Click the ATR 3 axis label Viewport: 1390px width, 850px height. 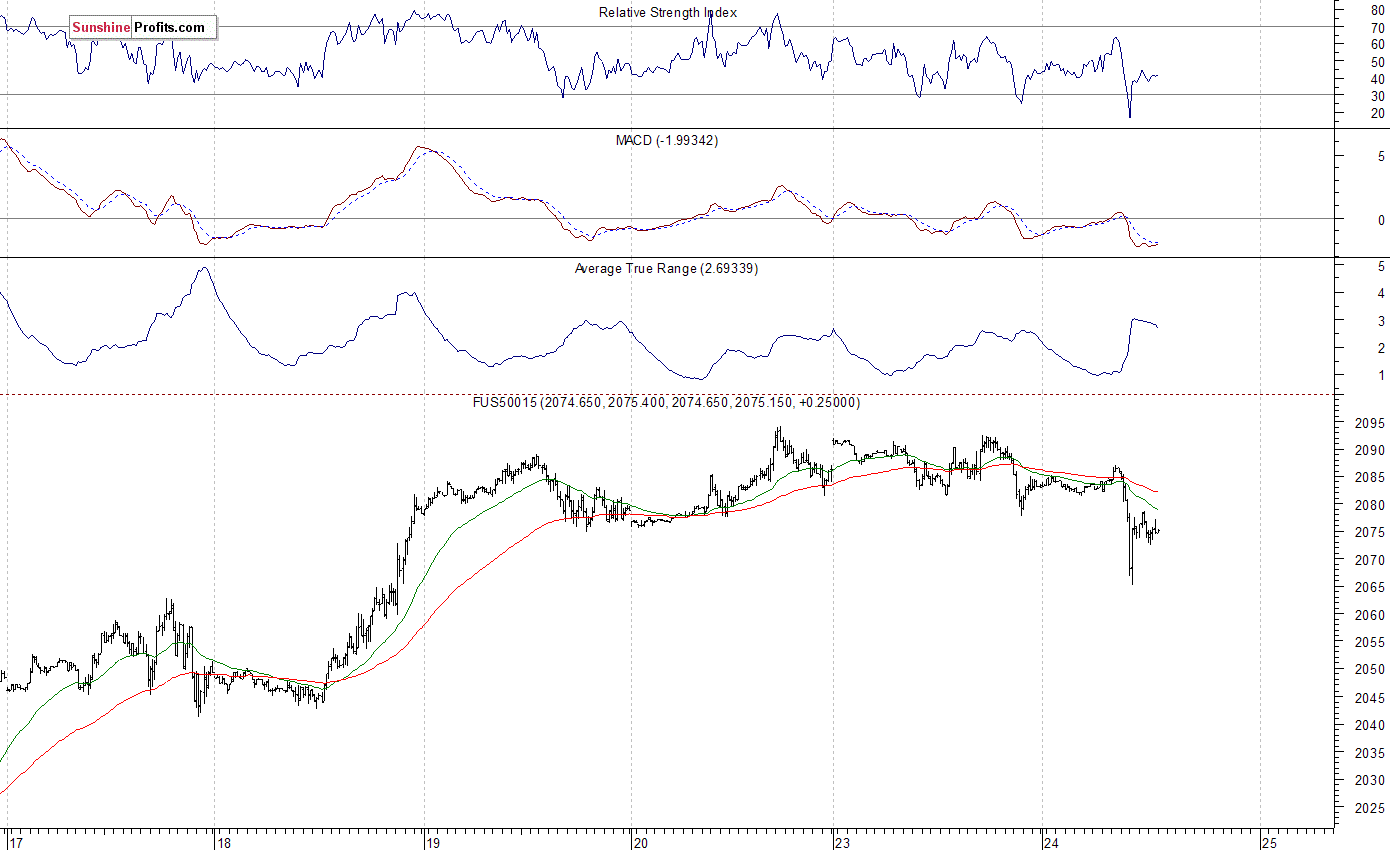point(1381,322)
